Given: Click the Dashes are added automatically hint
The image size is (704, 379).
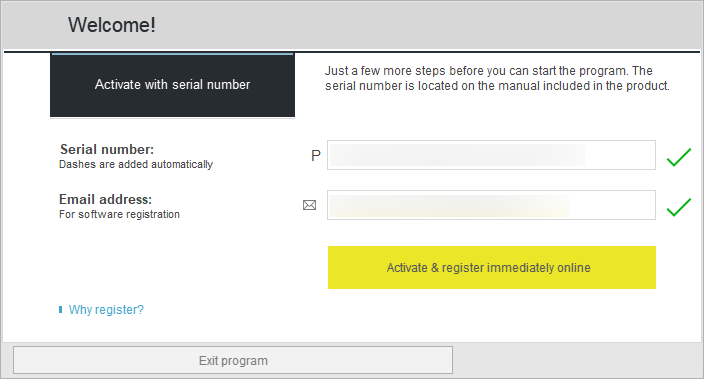Looking at the screenshot, I should click(136, 164).
